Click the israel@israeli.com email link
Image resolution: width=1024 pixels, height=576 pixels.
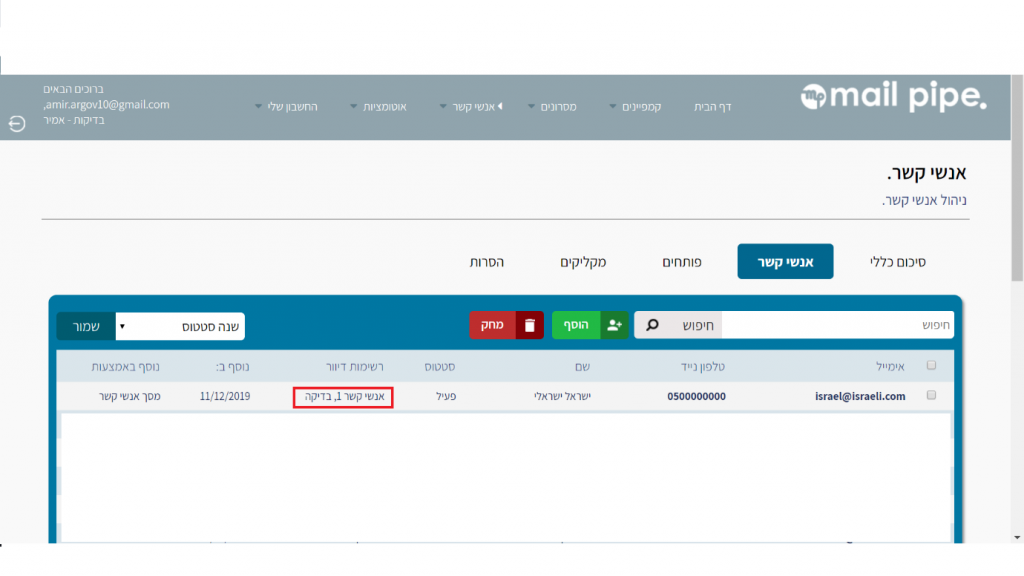point(859,396)
